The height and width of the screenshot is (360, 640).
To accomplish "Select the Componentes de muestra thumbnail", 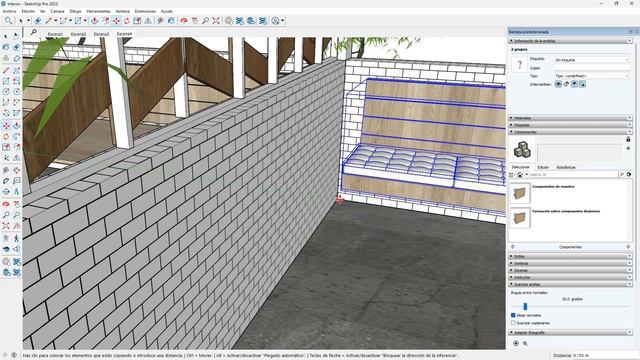I will [520, 193].
